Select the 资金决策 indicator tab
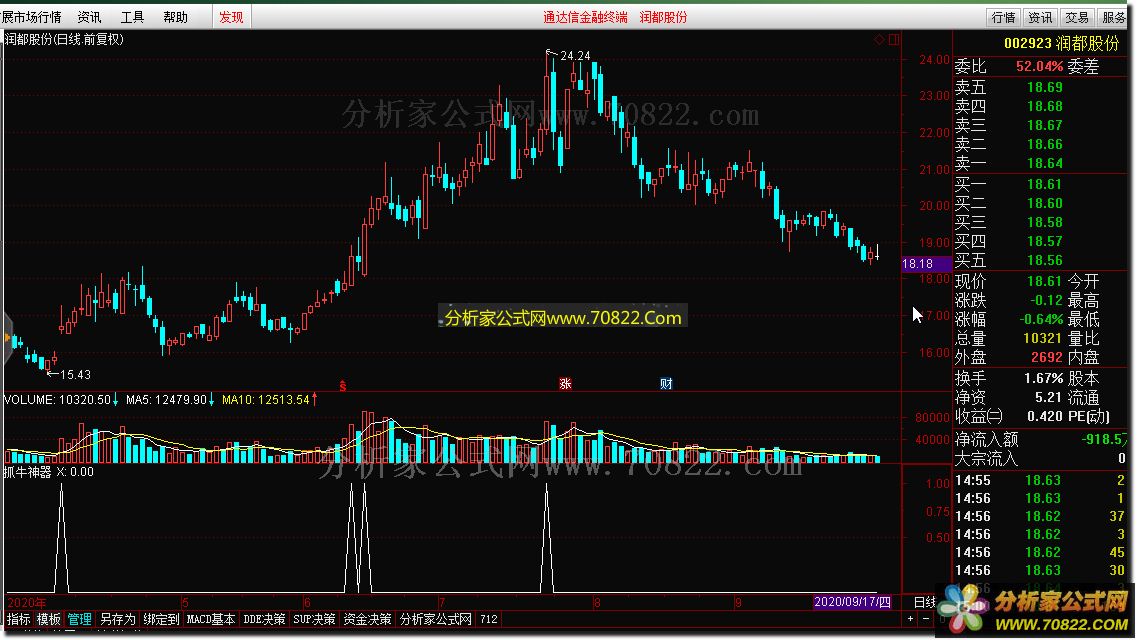Viewport: 1137px width, 640px height. pyautogui.click(x=367, y=619)
